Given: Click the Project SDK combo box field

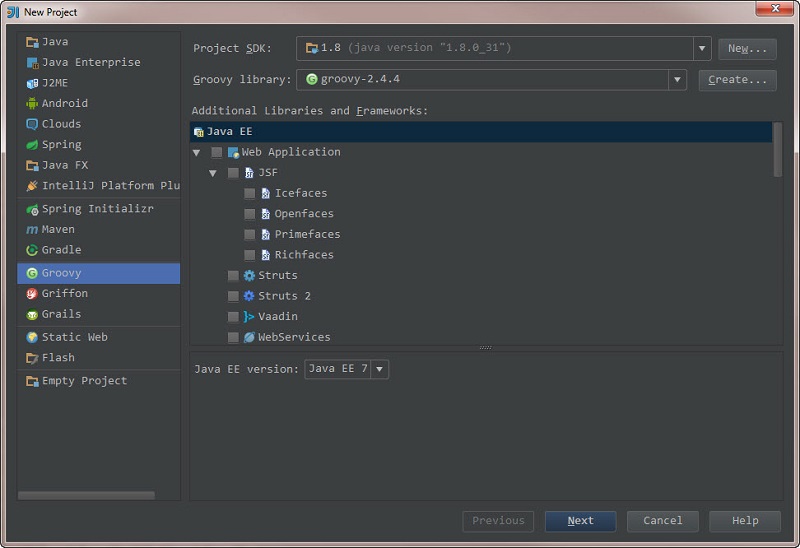Looking at the screenshot, I should (x=504, y=48).
